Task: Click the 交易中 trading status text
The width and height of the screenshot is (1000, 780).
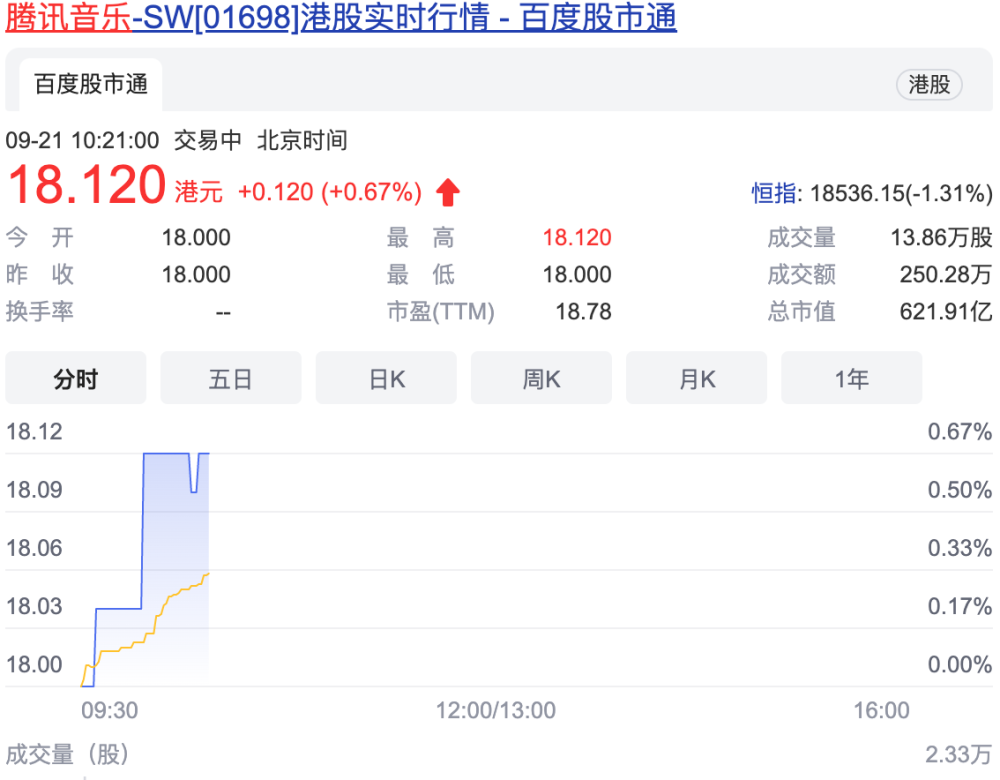Action: 208,140
